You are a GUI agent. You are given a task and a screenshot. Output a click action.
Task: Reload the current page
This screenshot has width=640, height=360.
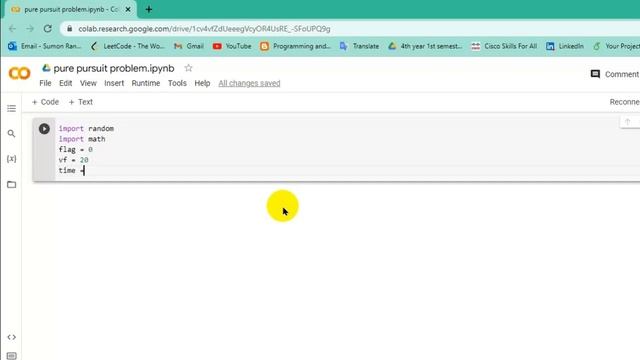[x=48, y=29]
